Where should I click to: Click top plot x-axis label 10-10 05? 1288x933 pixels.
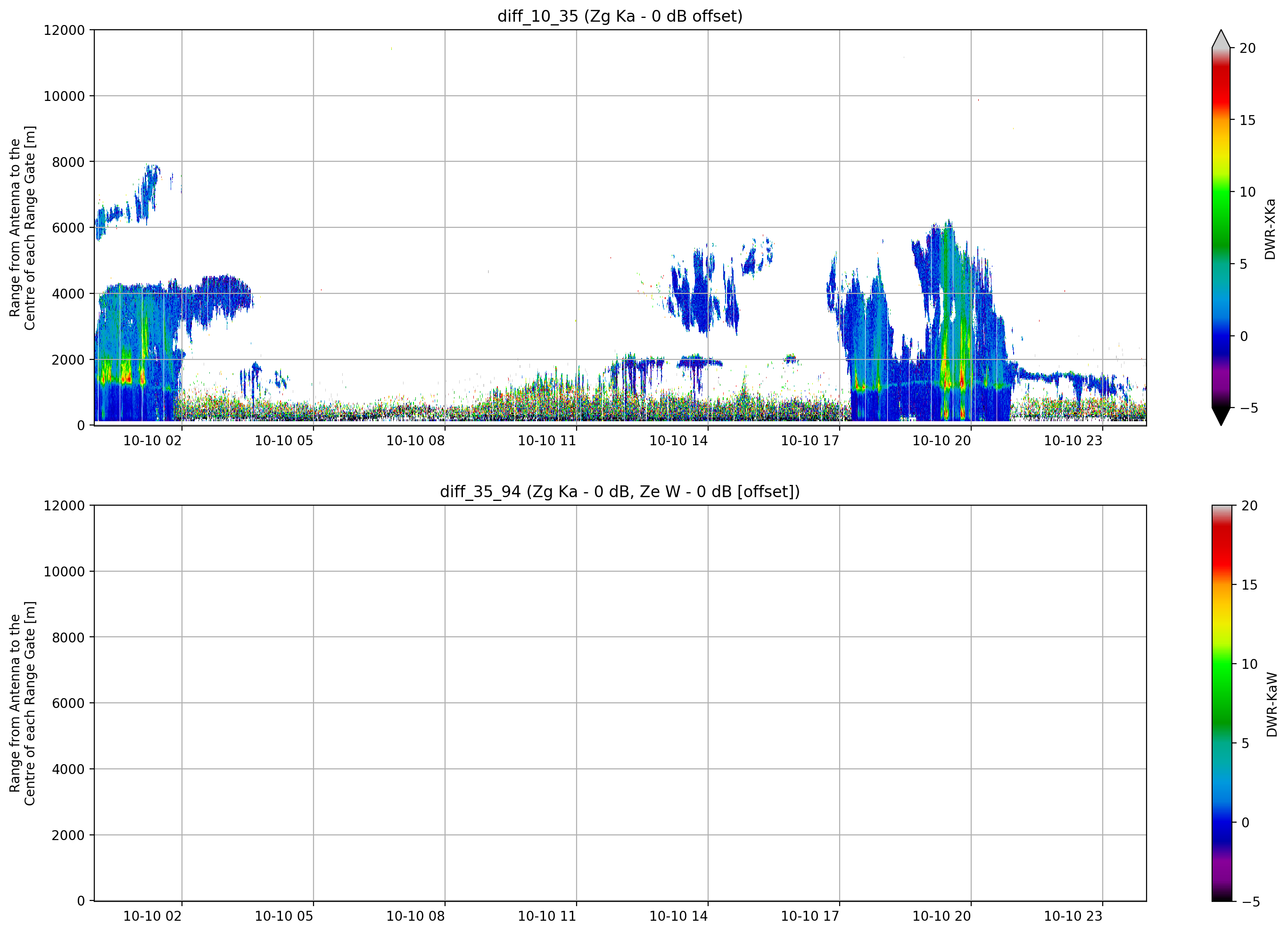pyautogui.click(x=284, y=441)
